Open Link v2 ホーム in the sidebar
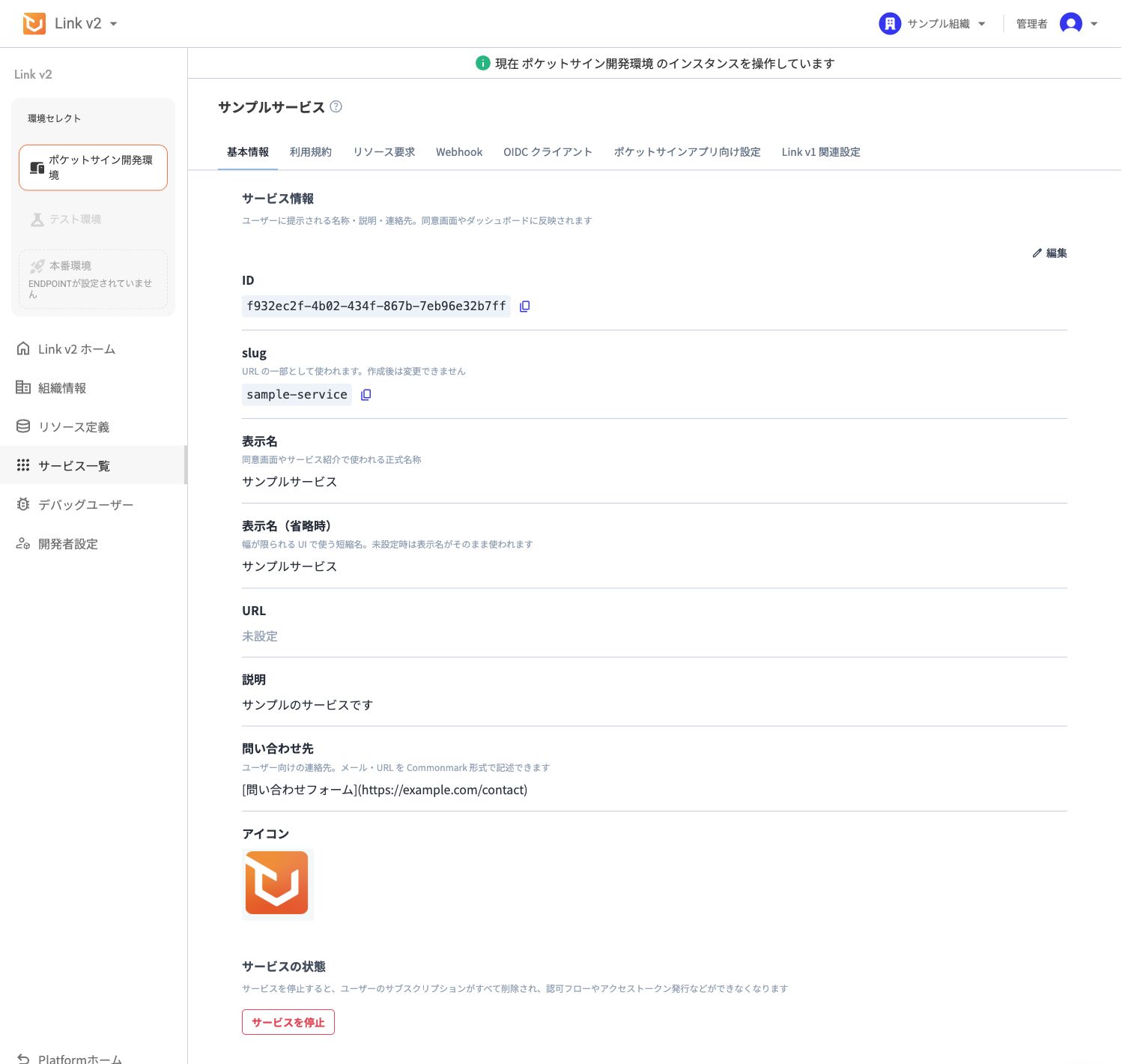 (x=93, y=349)
